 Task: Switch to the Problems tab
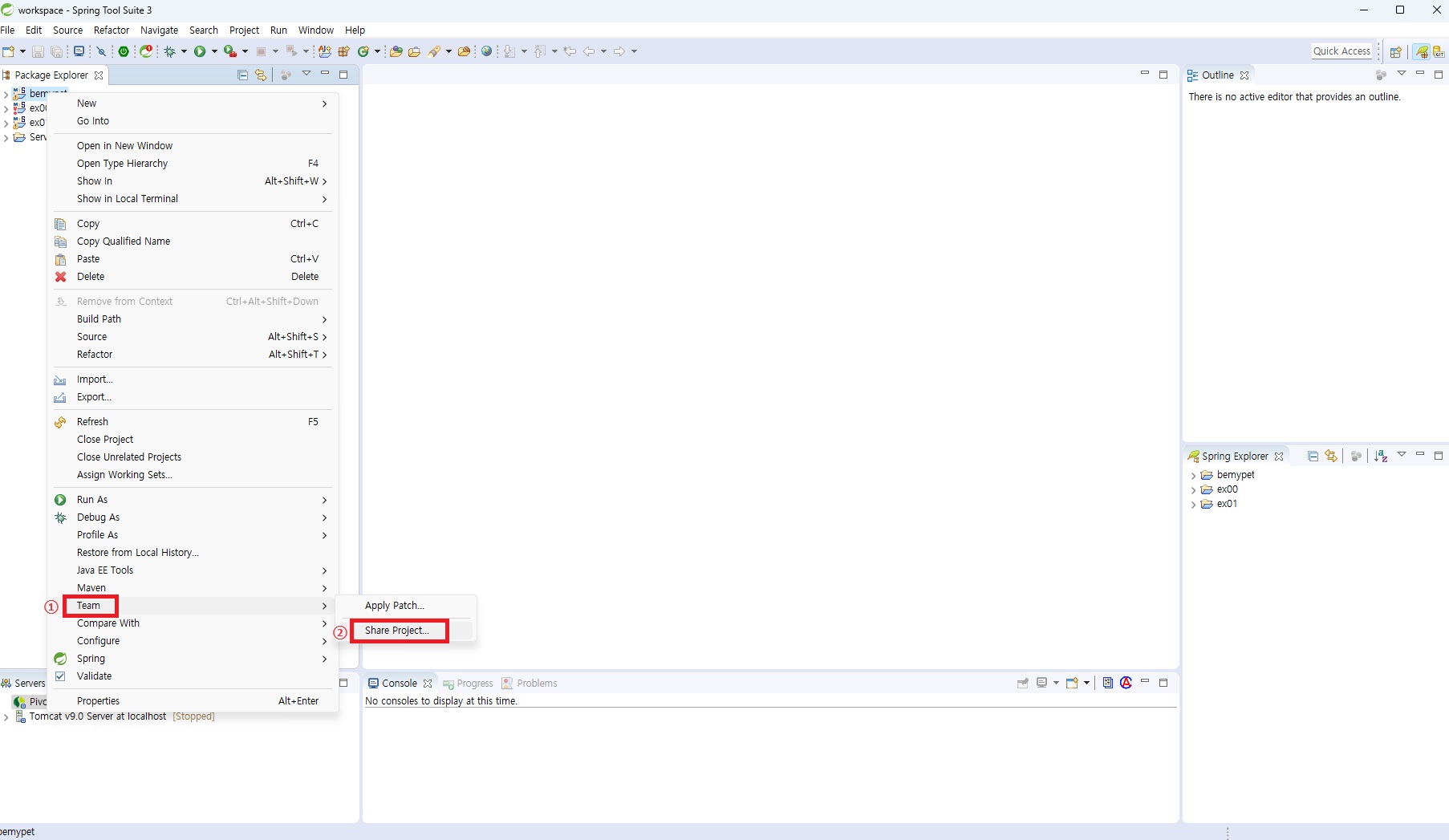point(530,684)
